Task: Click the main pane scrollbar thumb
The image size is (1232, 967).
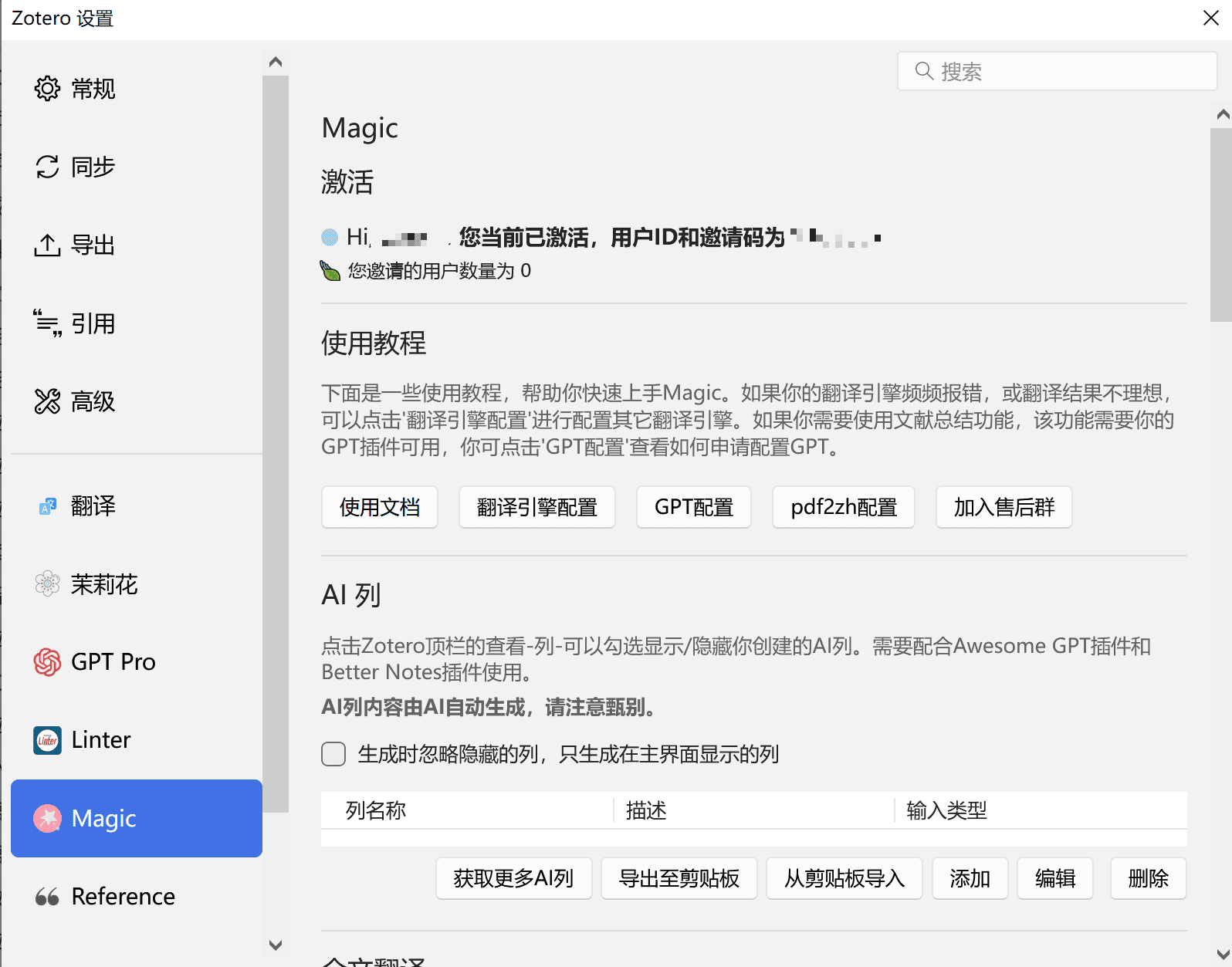Action: click(x=1221, y=225)
